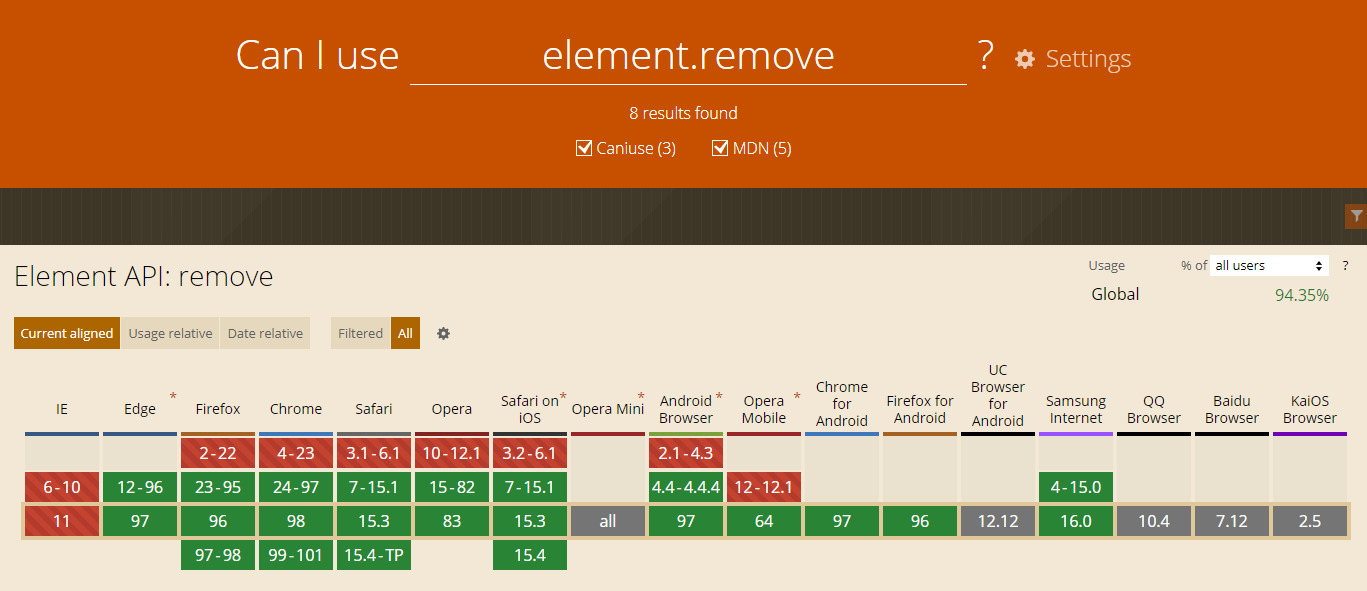Select the Opera column header
This screenshot has width=1367, height=591.
click(x=452, y=409)
